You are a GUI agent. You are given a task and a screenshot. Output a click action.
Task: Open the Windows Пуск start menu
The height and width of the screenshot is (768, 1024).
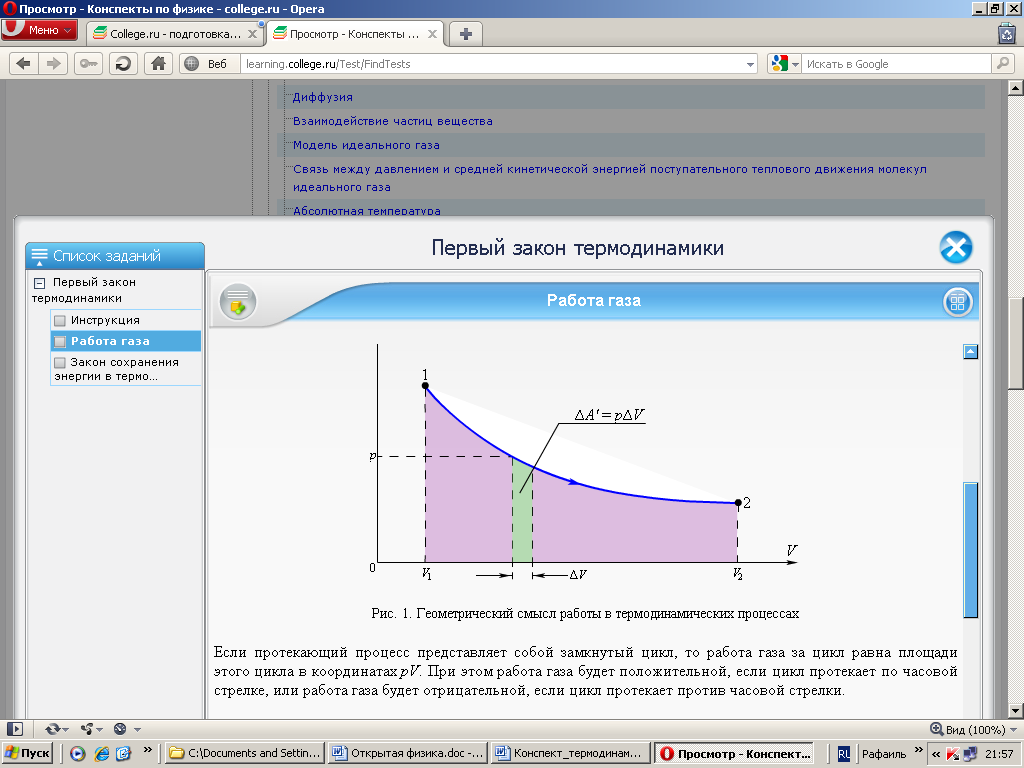[27, 753]
